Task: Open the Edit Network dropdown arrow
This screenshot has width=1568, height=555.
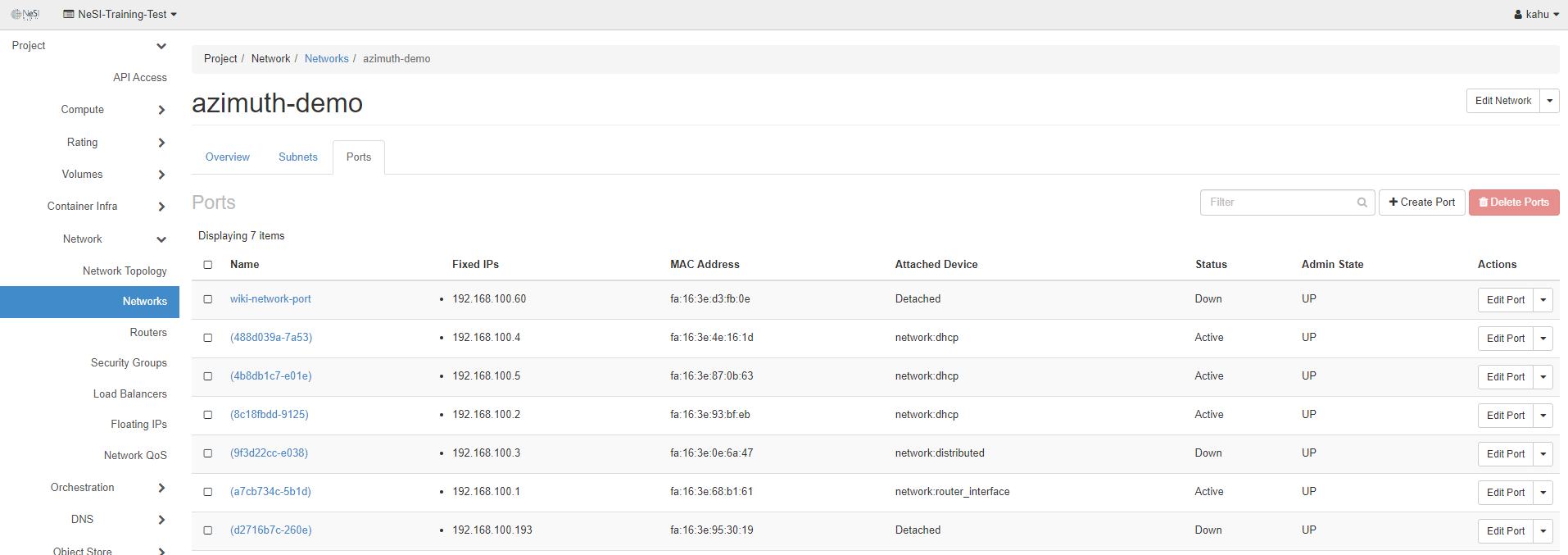Action: click(1549, 101)
